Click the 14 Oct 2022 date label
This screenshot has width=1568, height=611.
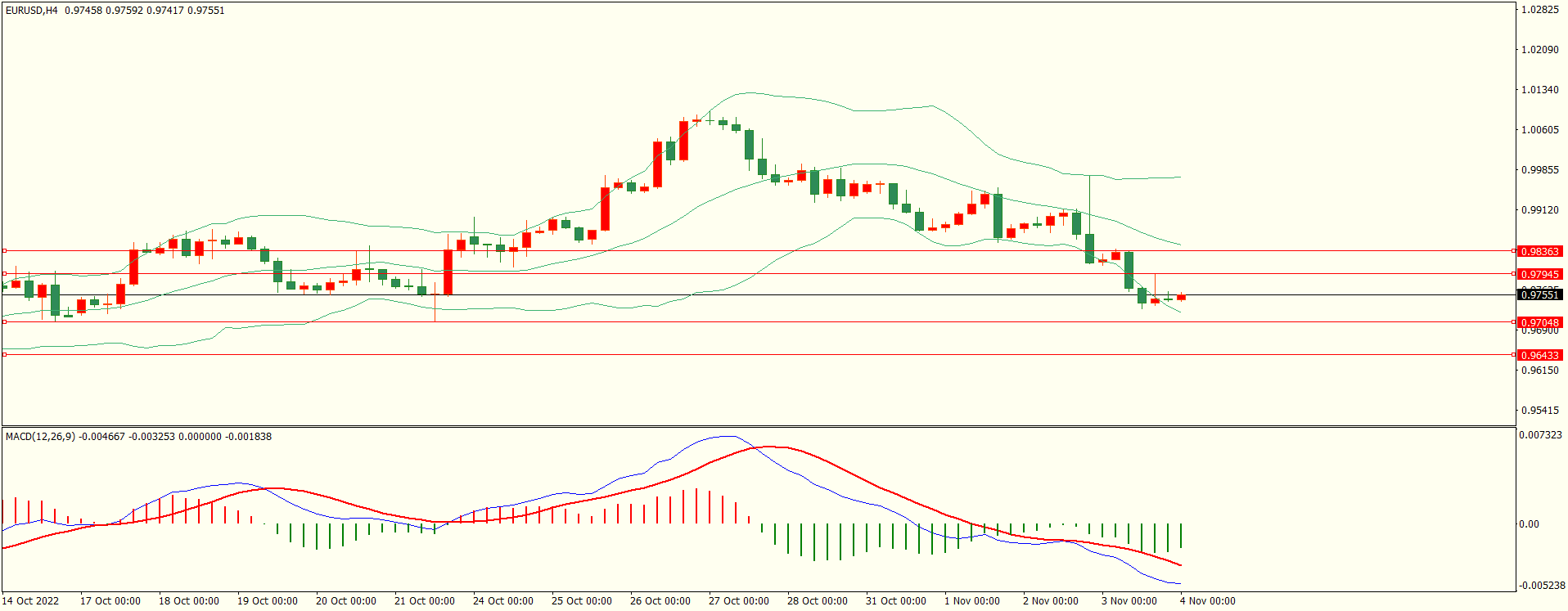tap(30, 601)
